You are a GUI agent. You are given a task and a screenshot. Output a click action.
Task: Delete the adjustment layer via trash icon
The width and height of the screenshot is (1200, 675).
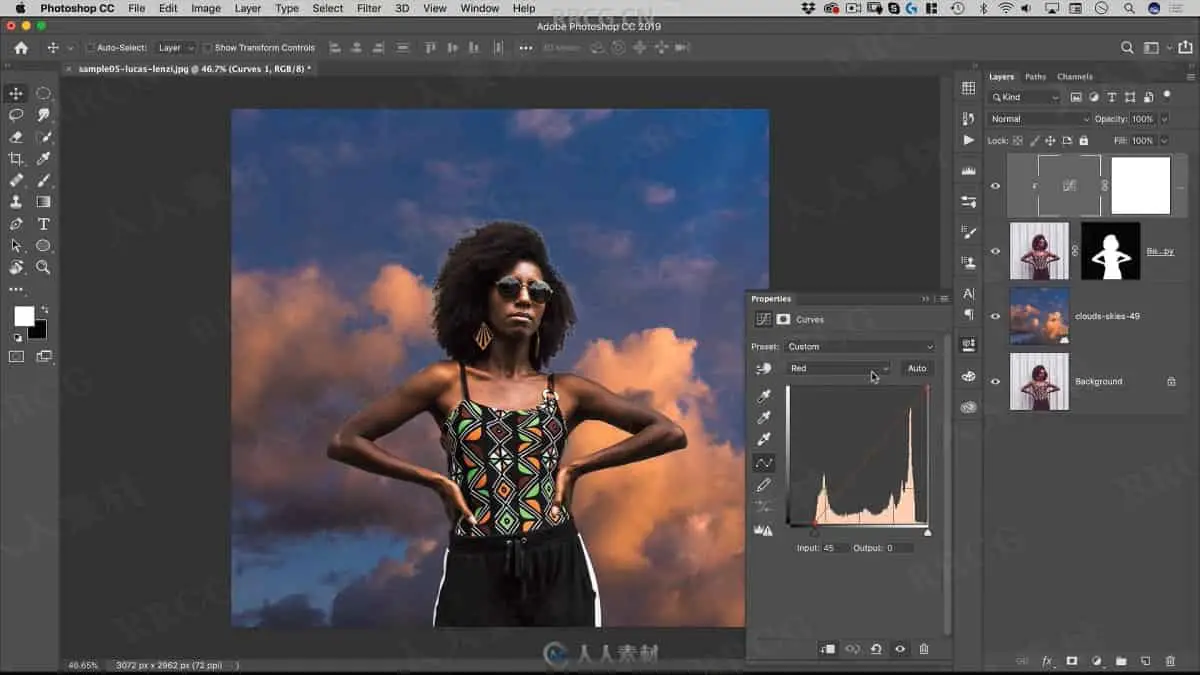coord(923,649)
